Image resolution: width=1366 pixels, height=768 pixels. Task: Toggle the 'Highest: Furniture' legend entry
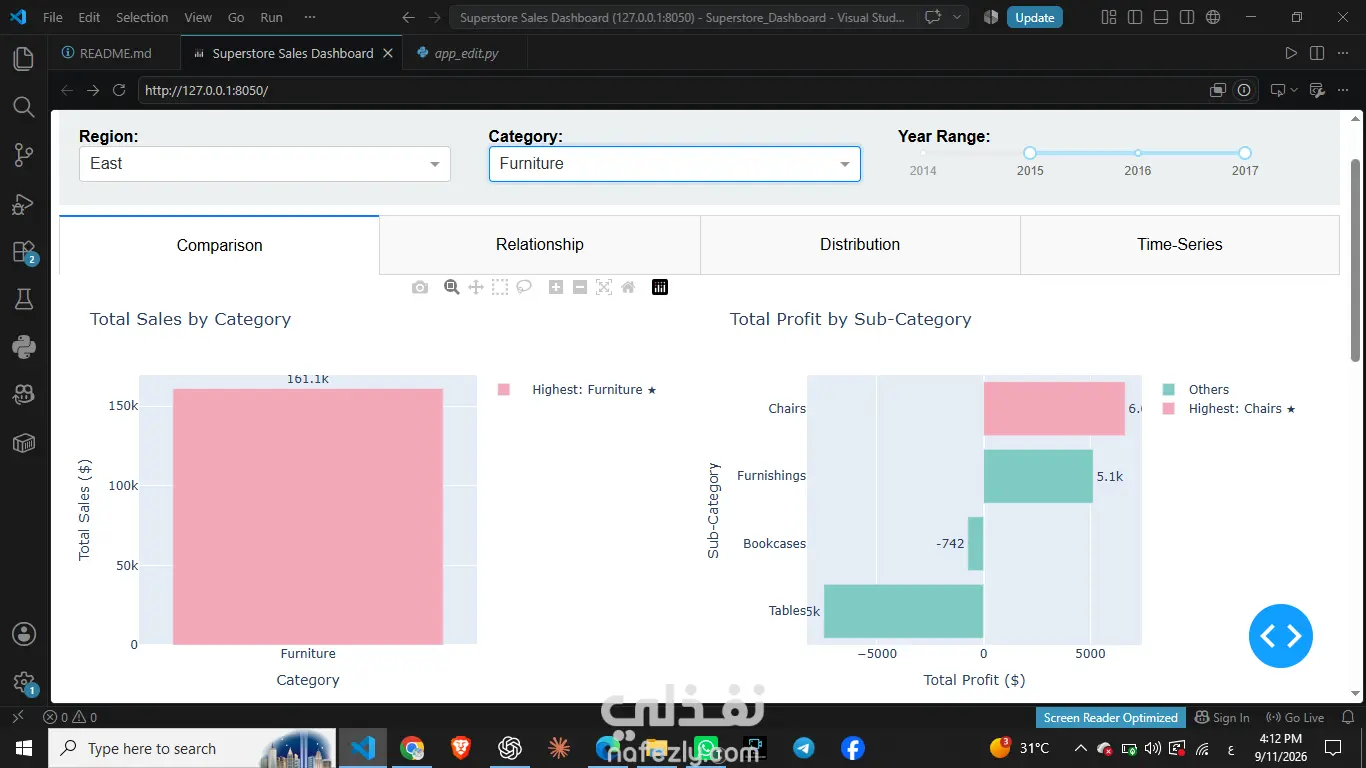(577, 390)
